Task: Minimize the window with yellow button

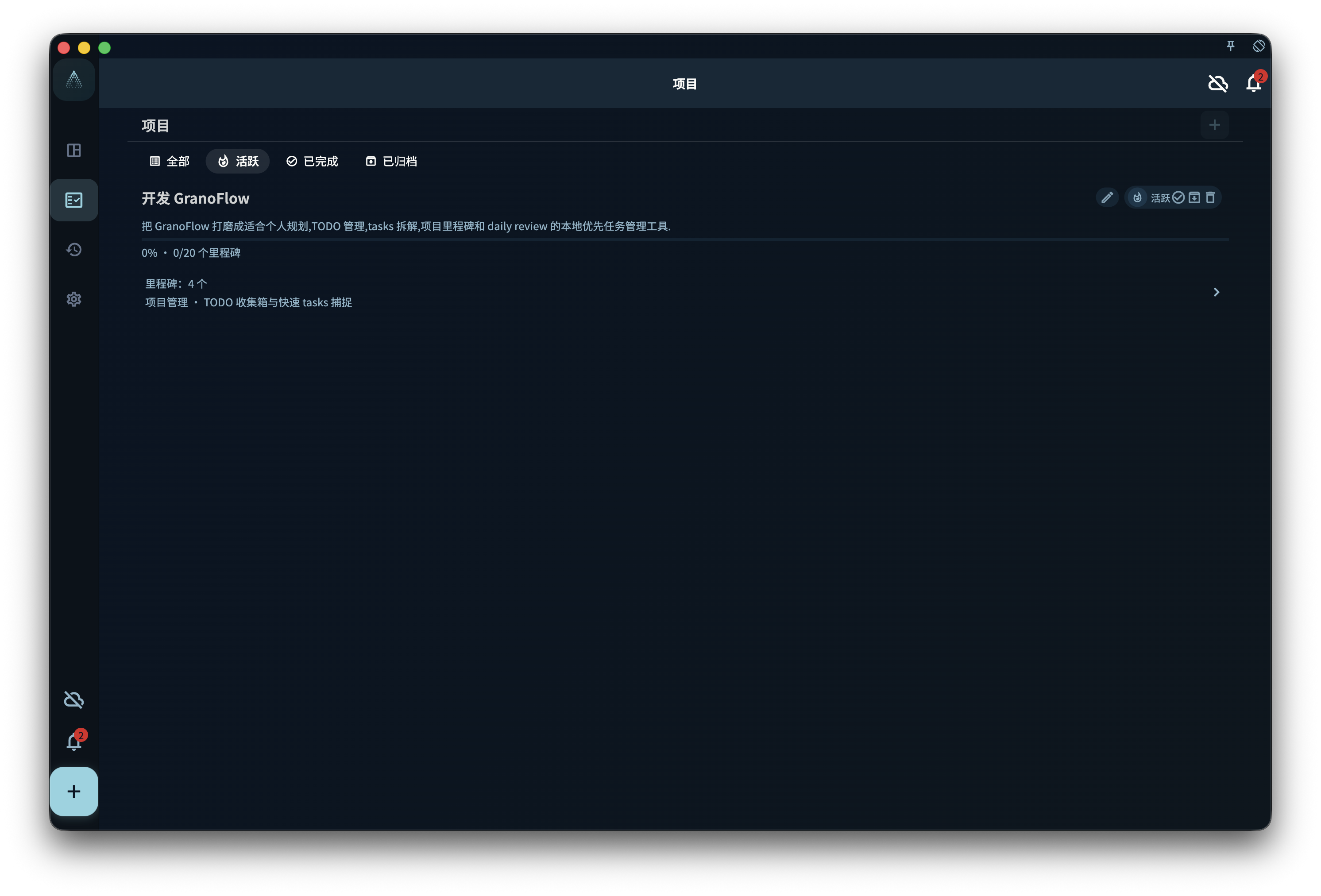Action: coord(84,48)
